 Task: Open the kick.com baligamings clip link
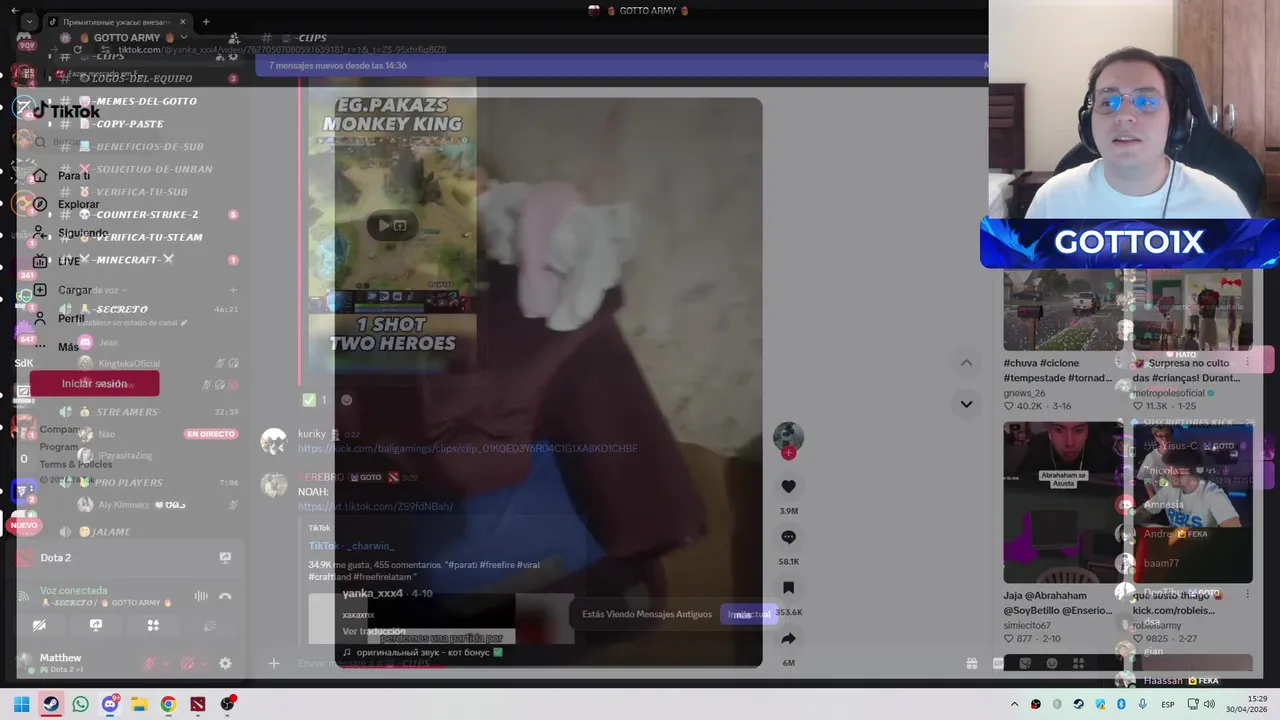point(468,449)
